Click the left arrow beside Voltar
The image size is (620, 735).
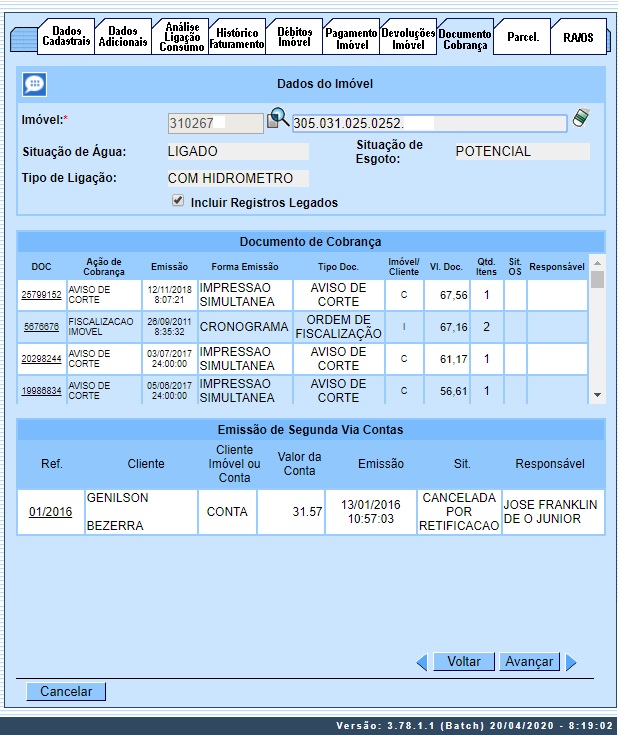(x=422, y=662)
